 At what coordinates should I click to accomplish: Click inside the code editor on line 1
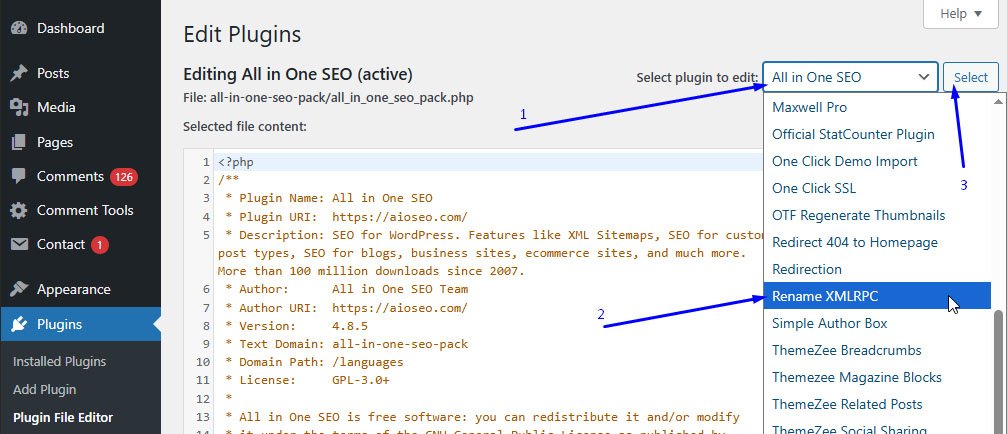(488, 162)
